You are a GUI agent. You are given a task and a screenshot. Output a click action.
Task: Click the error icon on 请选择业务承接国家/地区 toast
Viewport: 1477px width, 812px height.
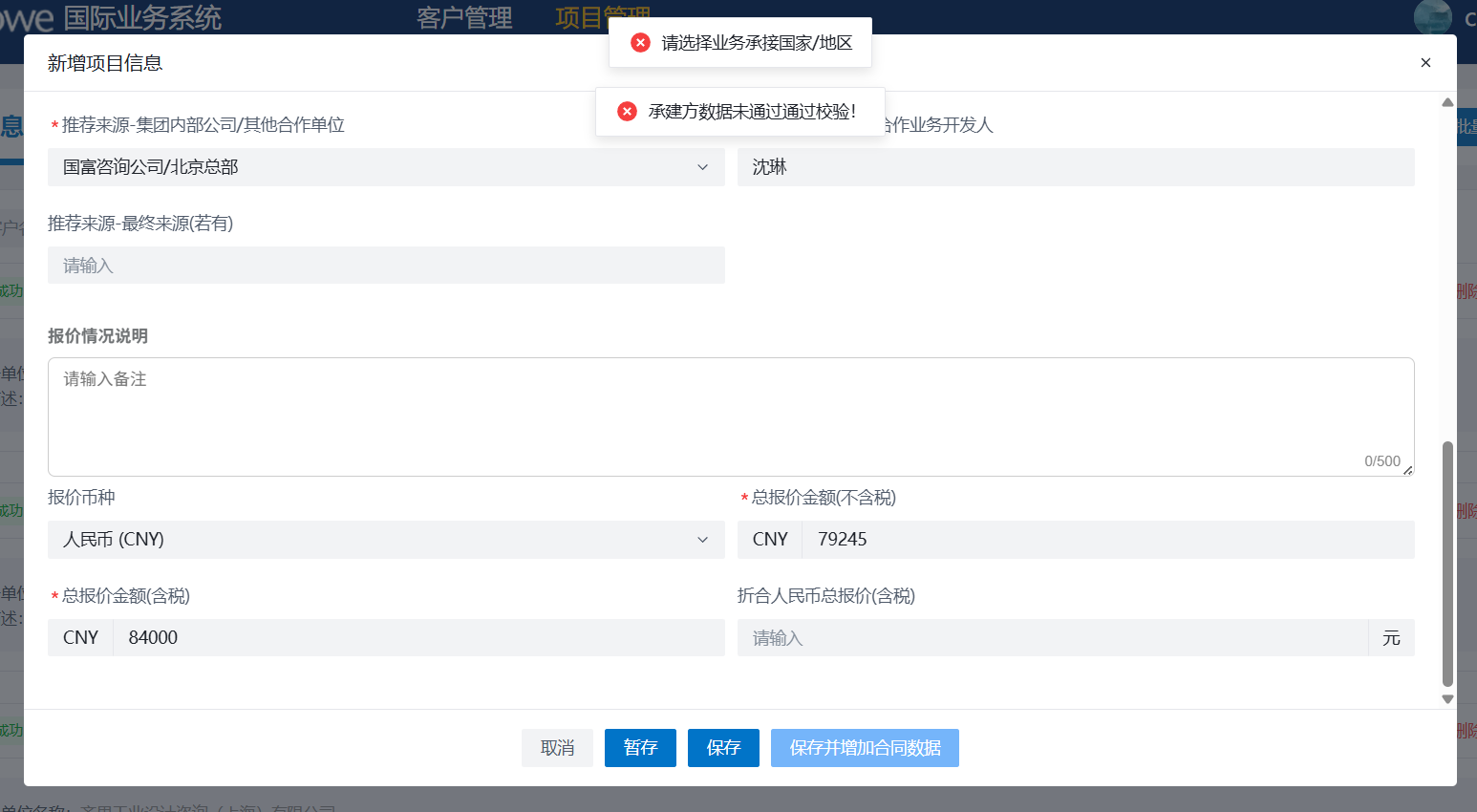641,43
